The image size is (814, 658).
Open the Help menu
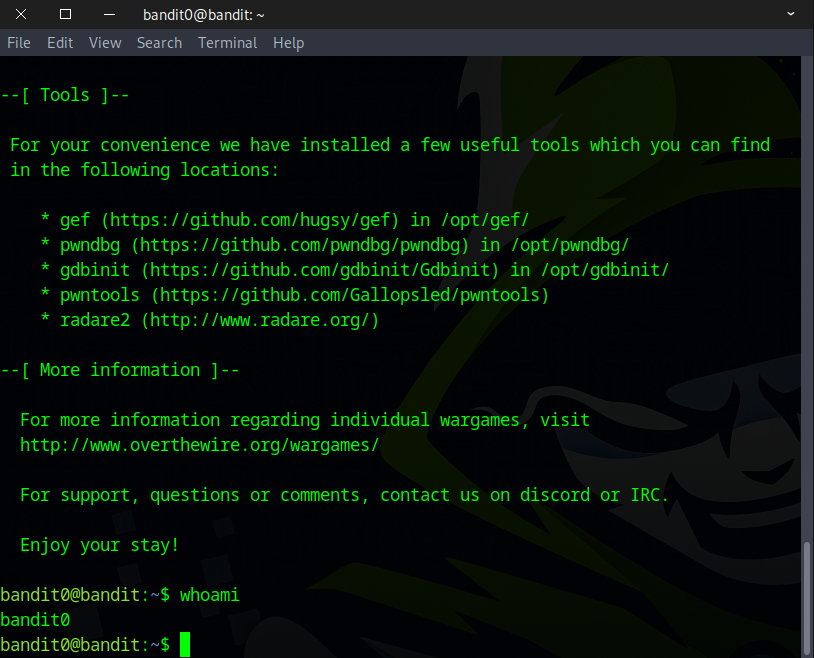(x=288, y=43)
